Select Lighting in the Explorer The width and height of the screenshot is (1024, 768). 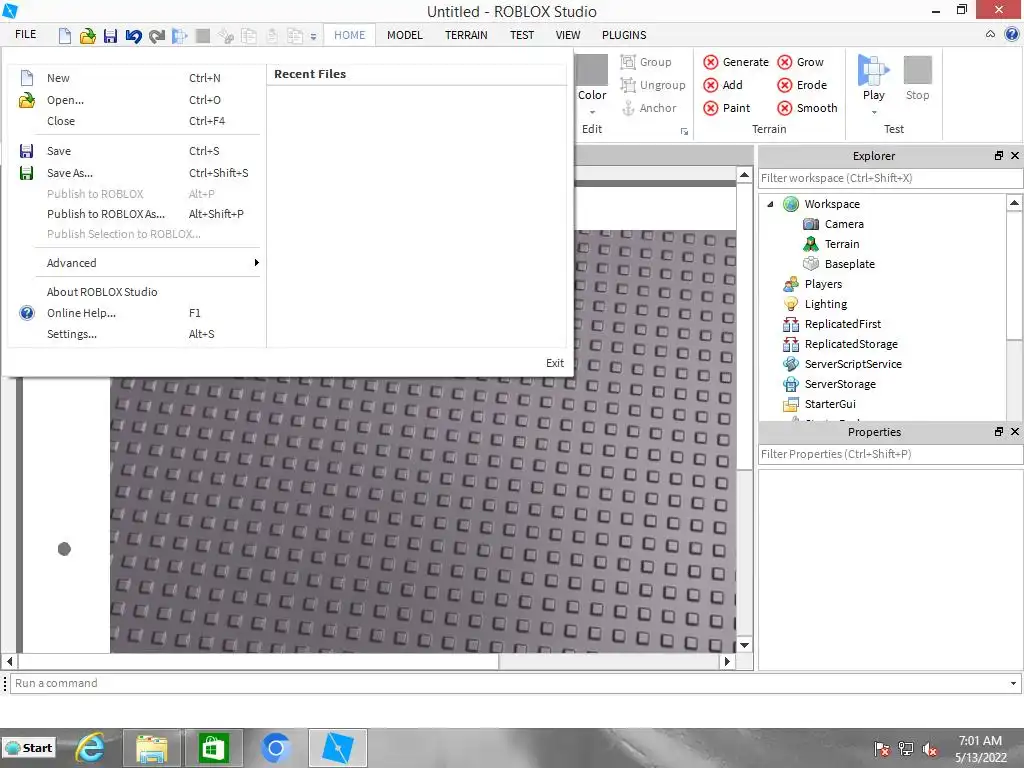click(x=815, y=304)
